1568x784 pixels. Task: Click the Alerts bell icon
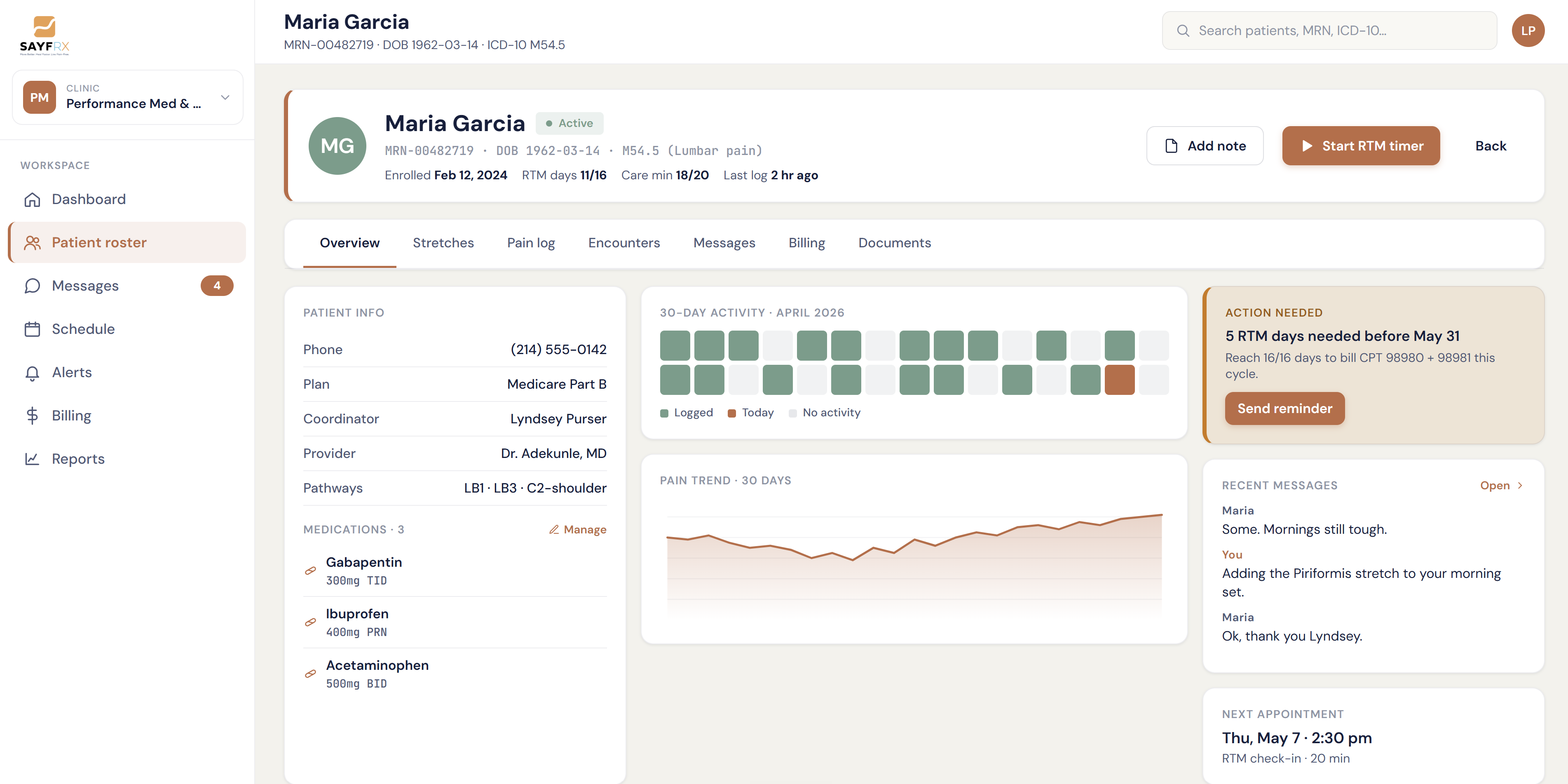click(32, 373)
